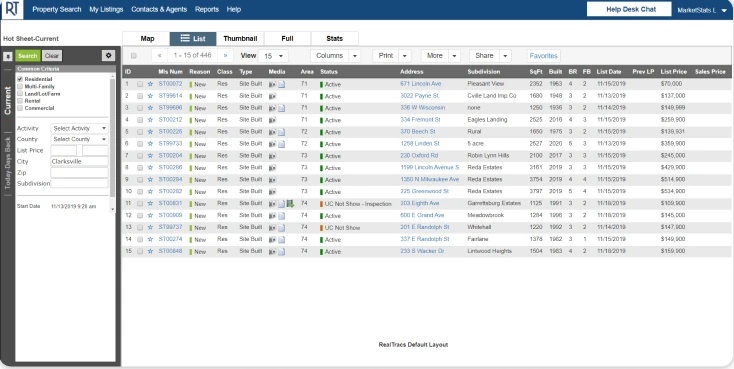
Task: Click the green media icon for ST00831
Action: (290, 203)
